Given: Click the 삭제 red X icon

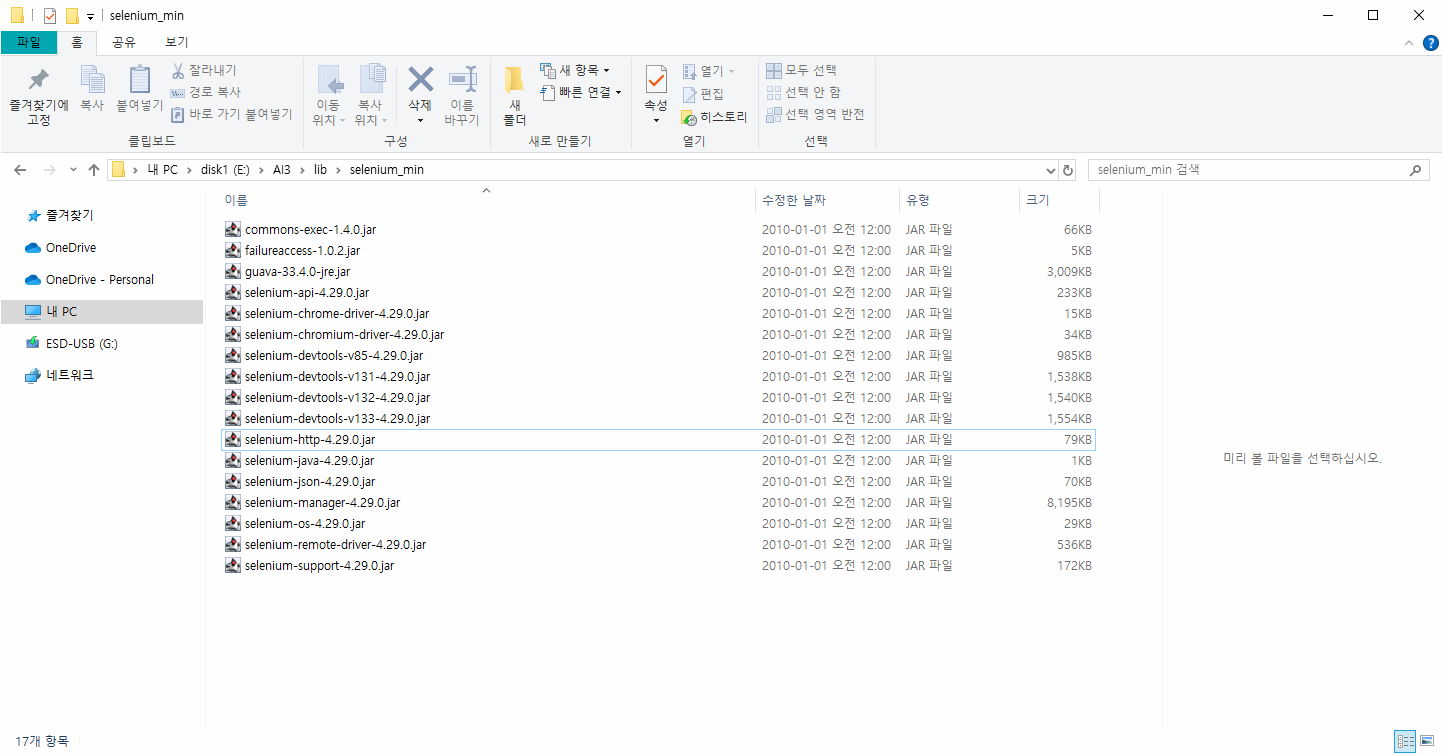Looking at the screenshot, I should pyautogui.click(x=420, y=79).
